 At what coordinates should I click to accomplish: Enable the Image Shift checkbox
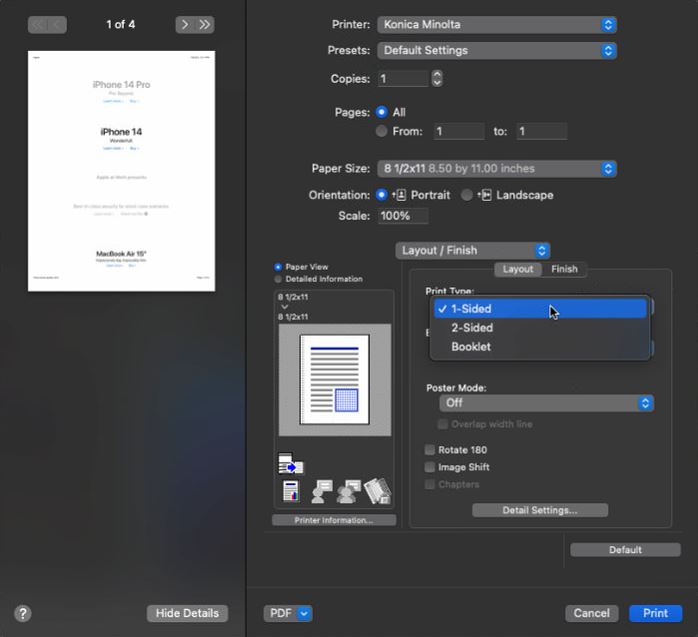point(430,467)
